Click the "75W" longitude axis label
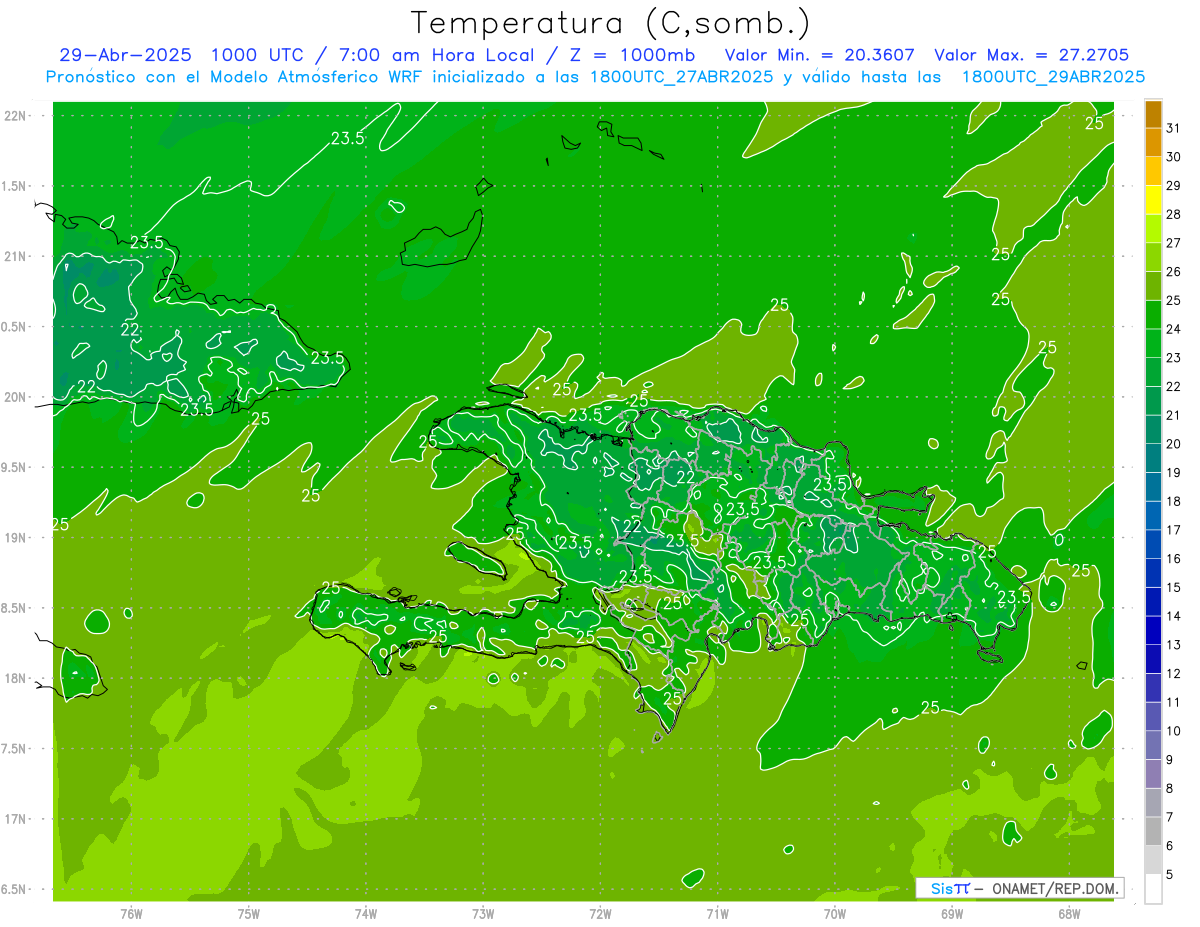Viewport: 1200px width, 927px height. [x=248, y=913]
